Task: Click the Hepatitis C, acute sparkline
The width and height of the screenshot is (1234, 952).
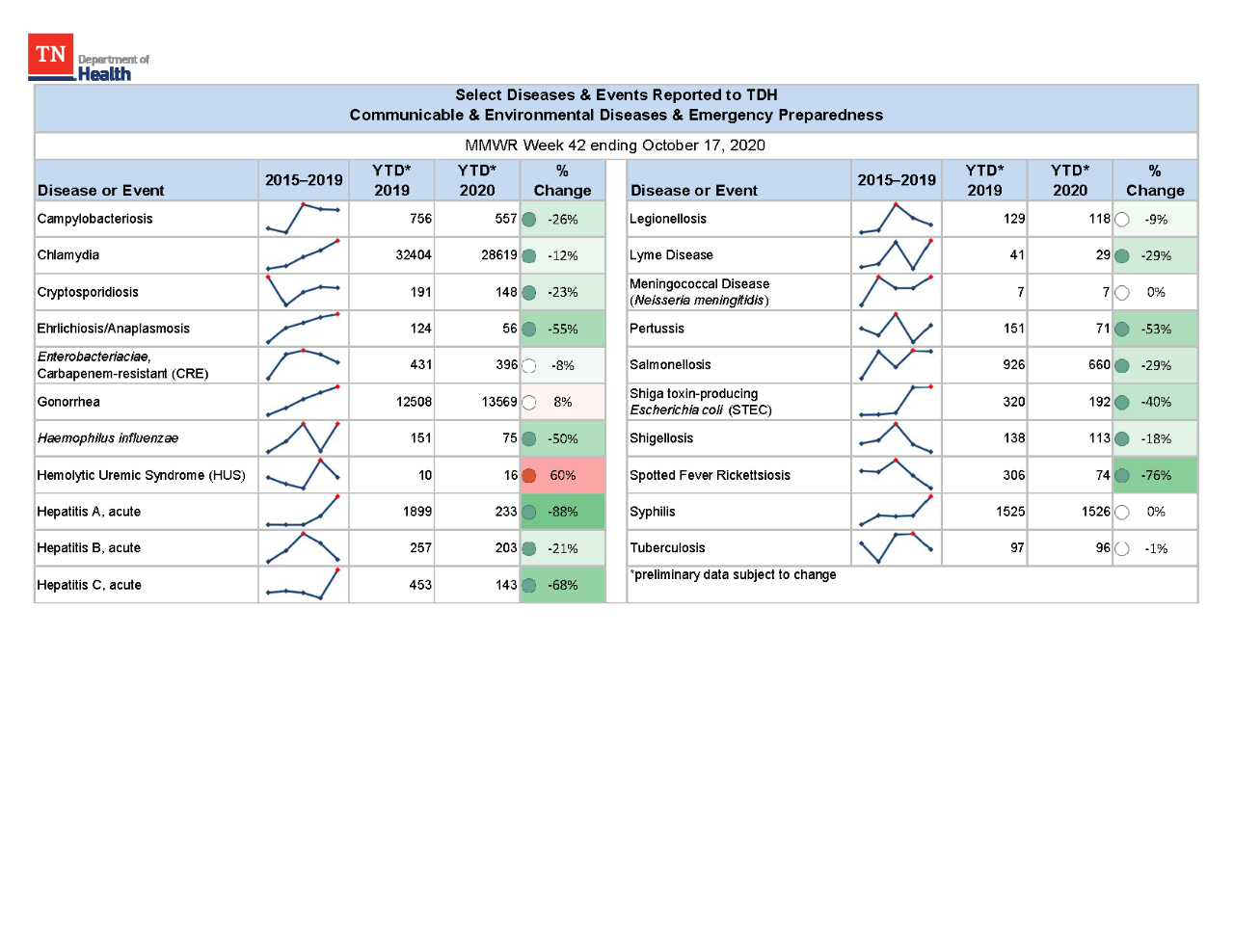Action: [x=303, y=585]
